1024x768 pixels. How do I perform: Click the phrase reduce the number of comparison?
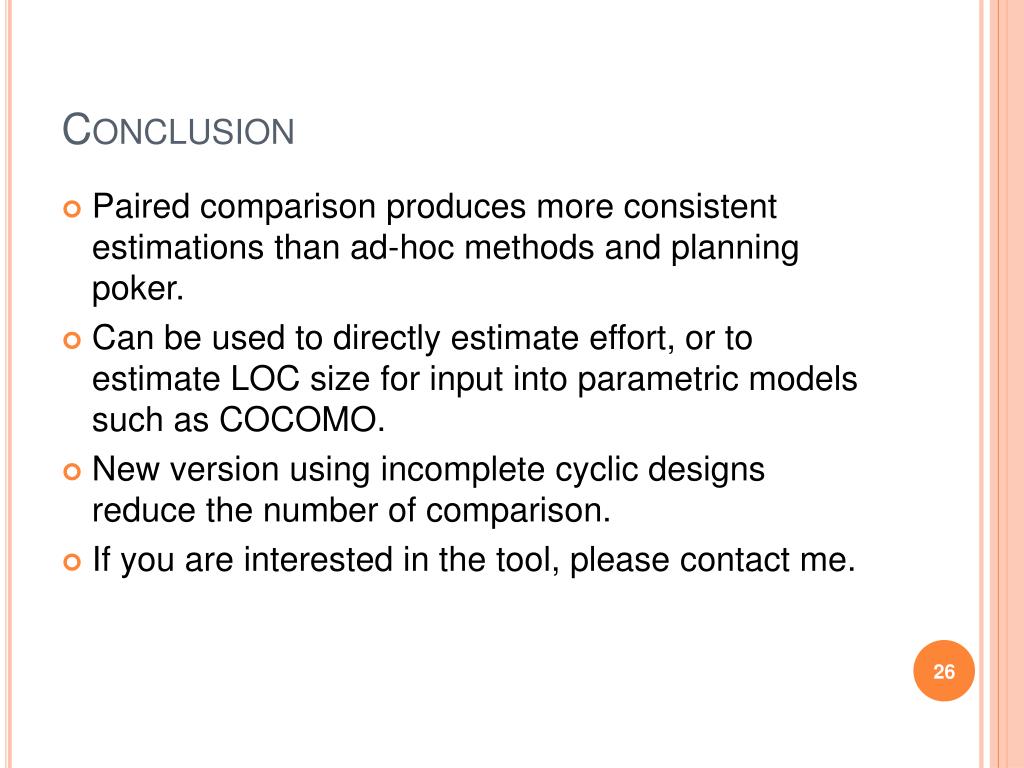point(351,511)
